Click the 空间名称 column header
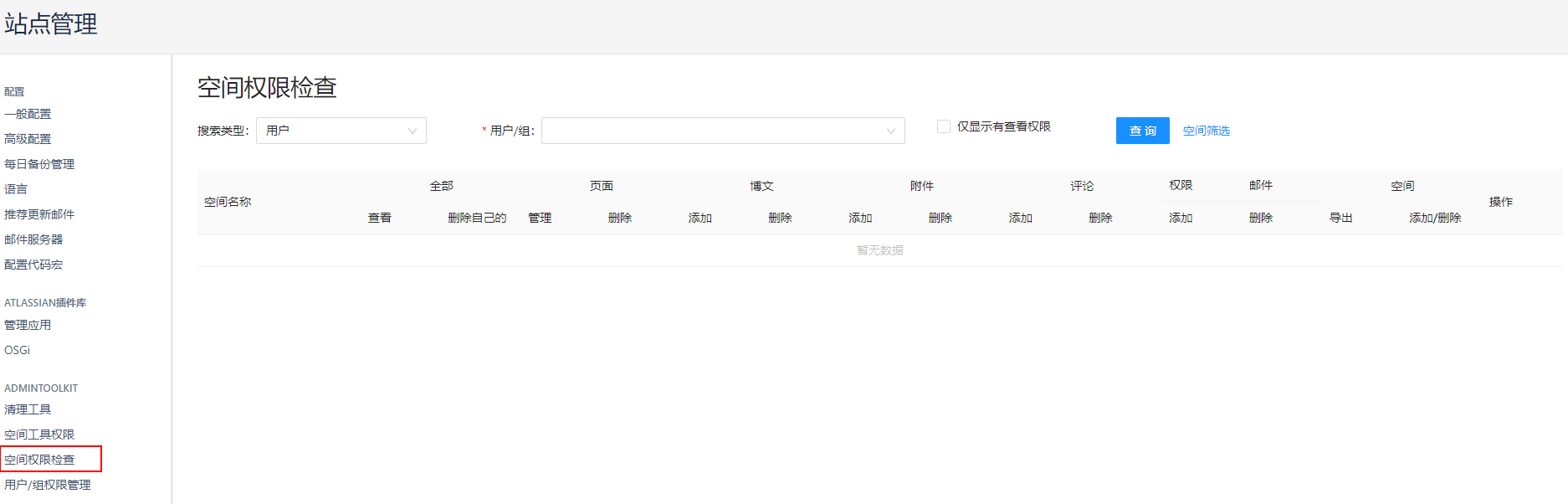Screen dimensions: 1568x504 pos(228,202)
